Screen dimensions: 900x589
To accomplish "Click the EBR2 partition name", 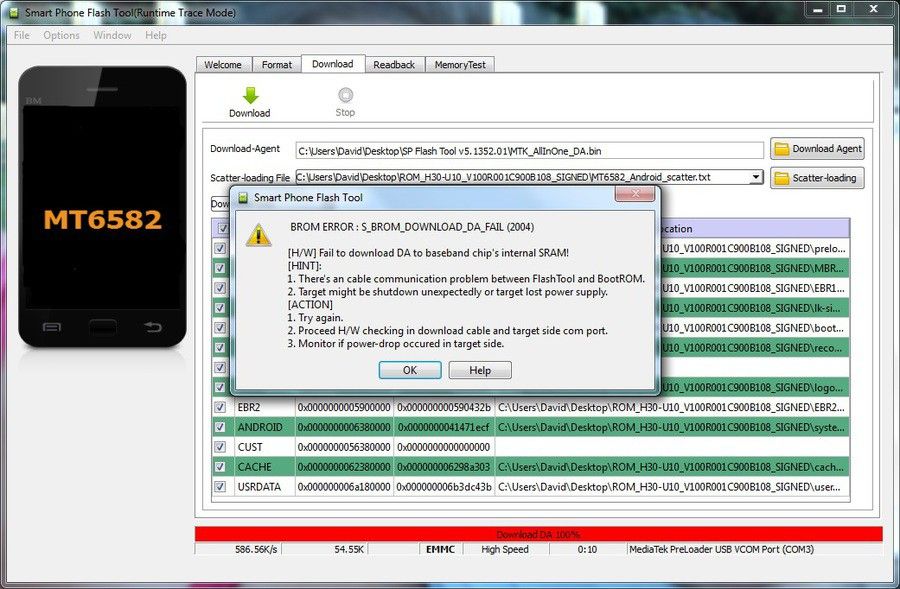I will (249, 407).
